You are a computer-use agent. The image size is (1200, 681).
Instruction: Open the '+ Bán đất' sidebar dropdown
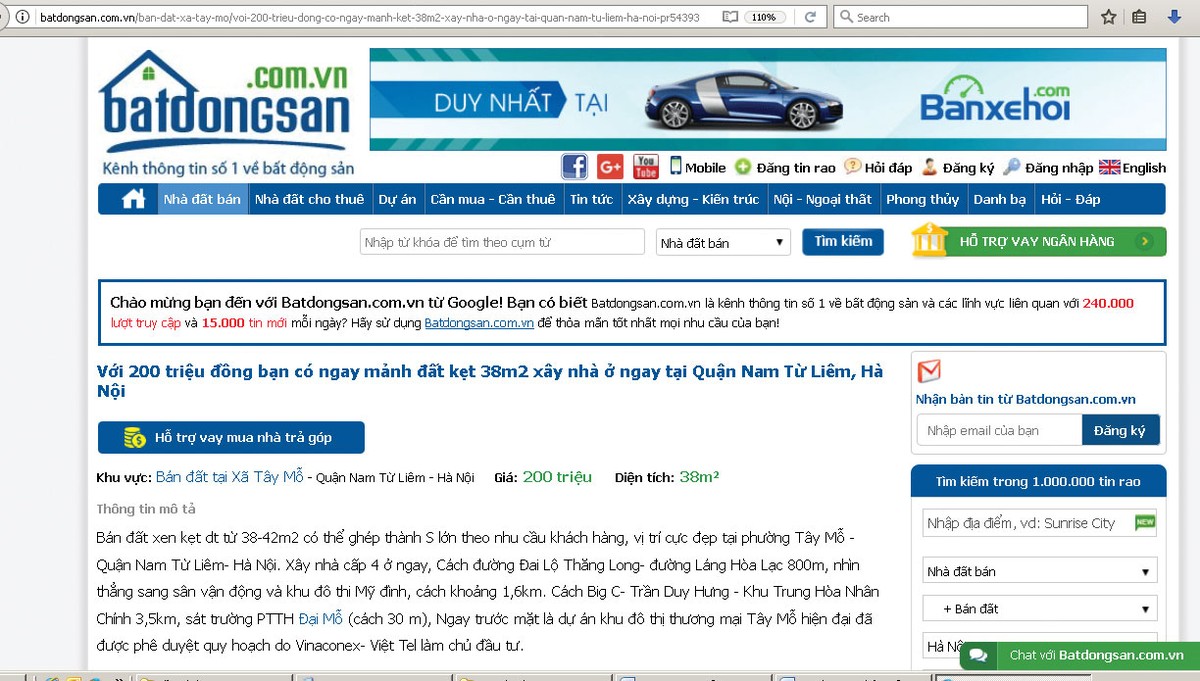1039,609
